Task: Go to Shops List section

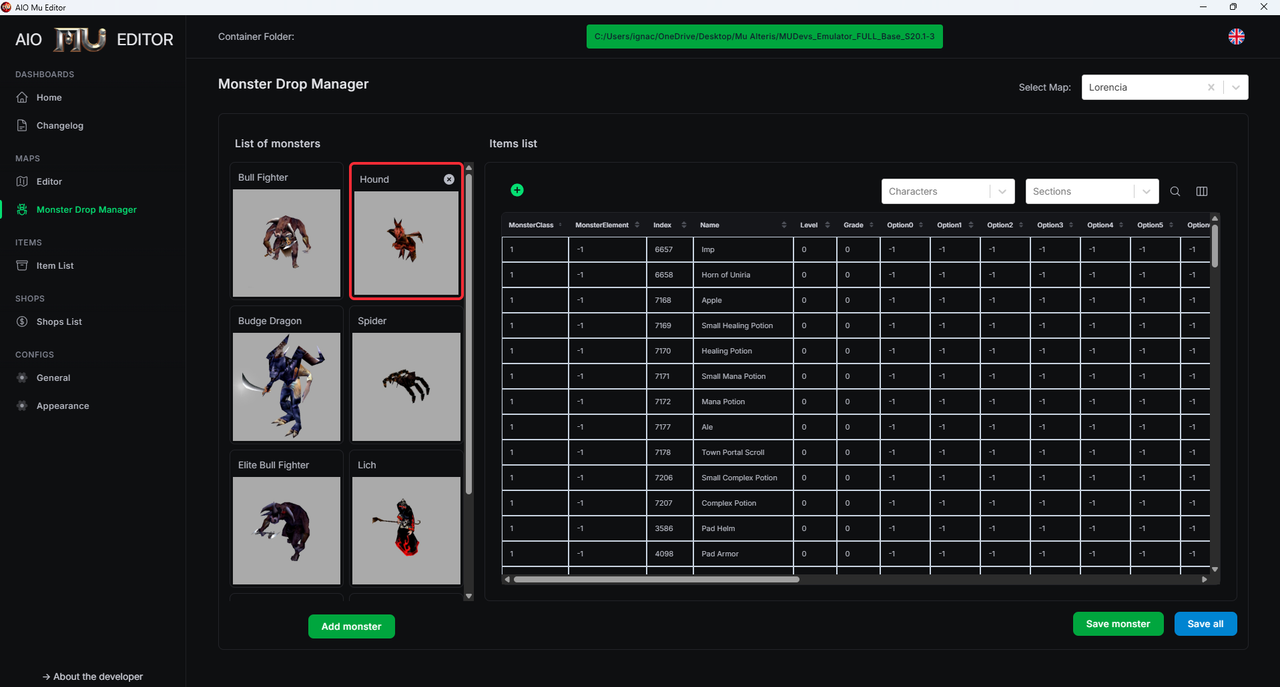Action: [x=59, y=322]
